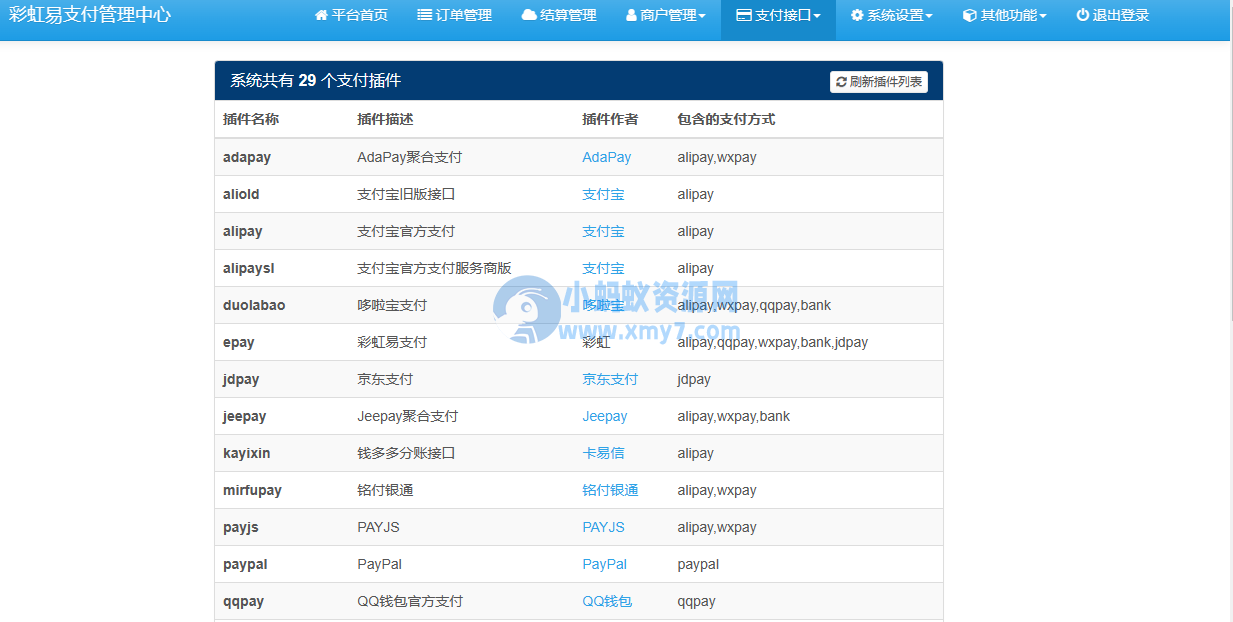Expand the 系统设置 dropdown caret
Screen dimensions: 1233x622
pos(929,17)
